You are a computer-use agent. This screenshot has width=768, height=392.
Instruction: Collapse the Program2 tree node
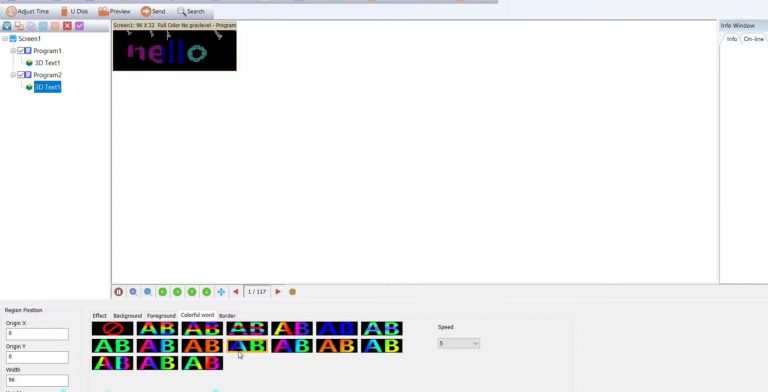tap(13, 74)
